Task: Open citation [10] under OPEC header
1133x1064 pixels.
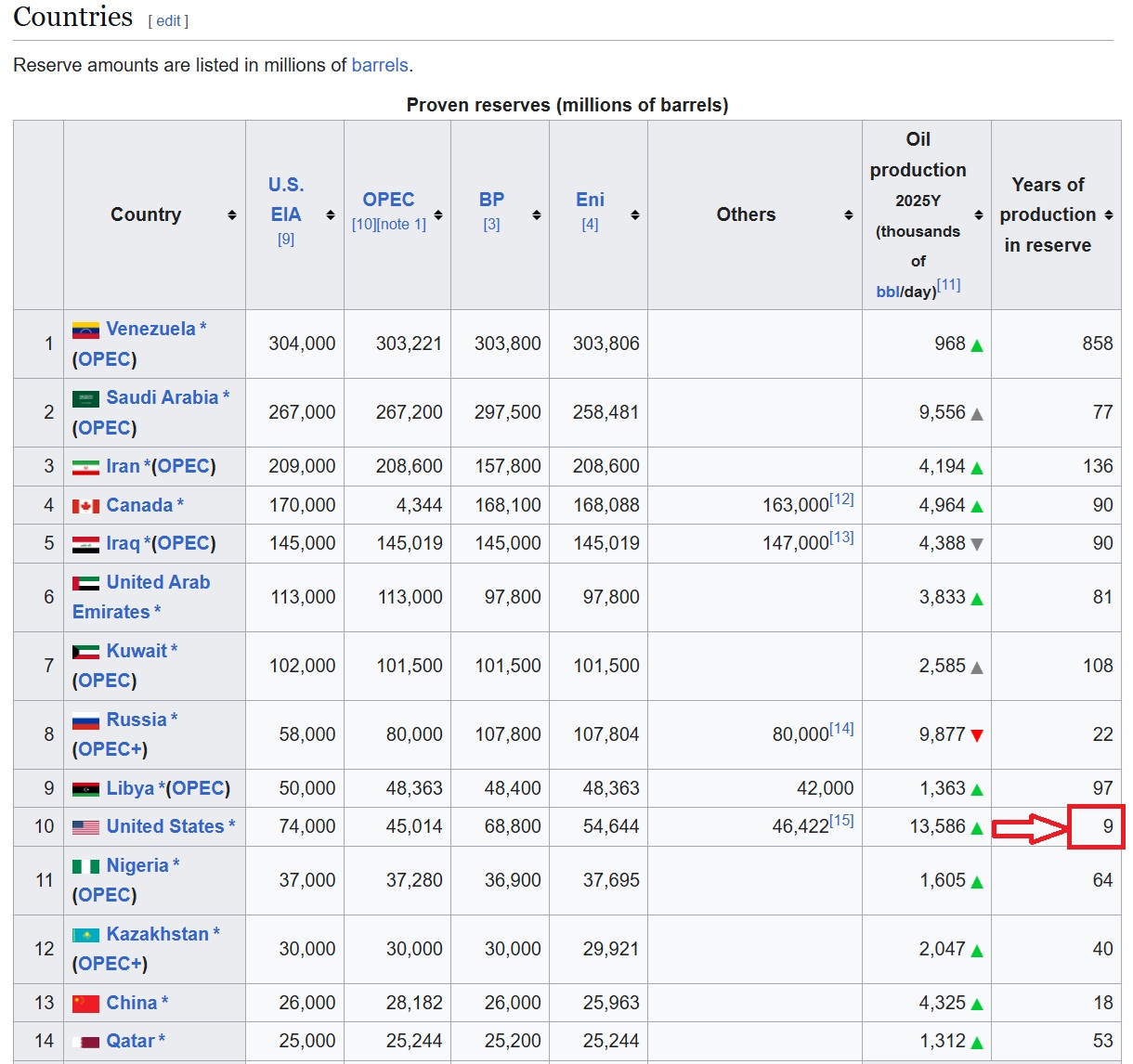Action: pos(363,224)
